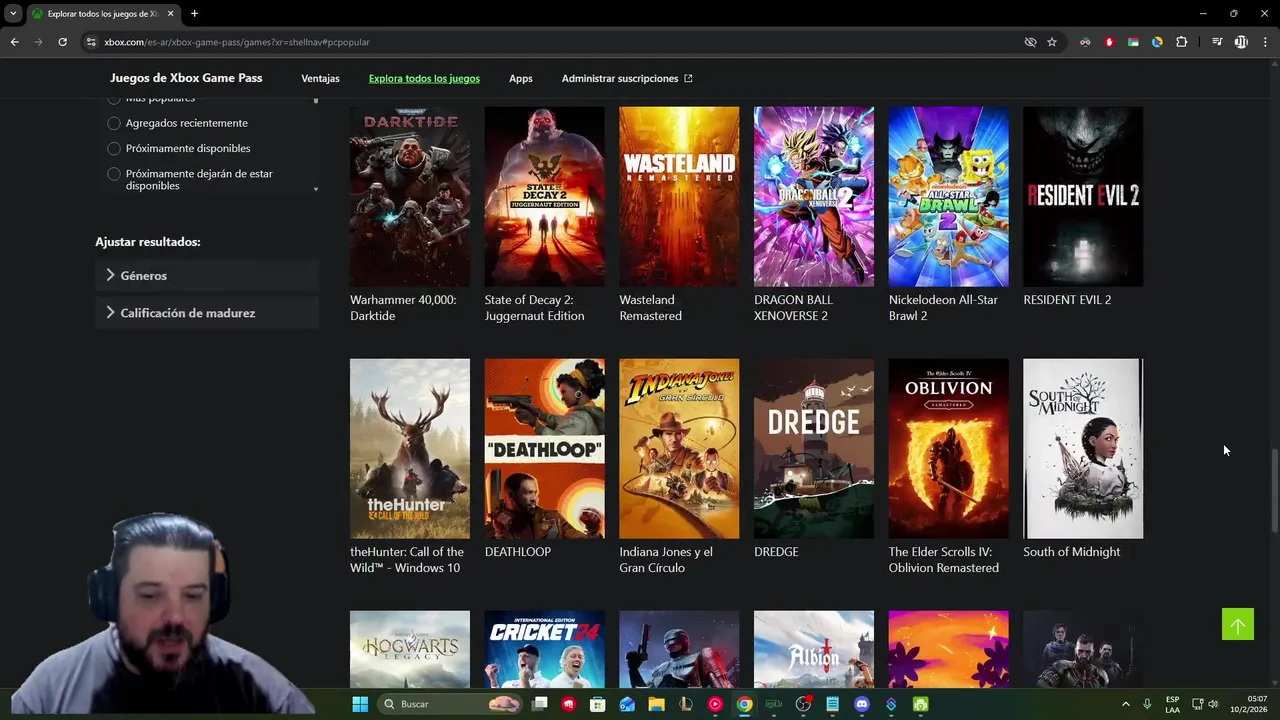Screen dimensions: 1280x720
Task: Click the DREDGE title text link
Action: [776, 552]
